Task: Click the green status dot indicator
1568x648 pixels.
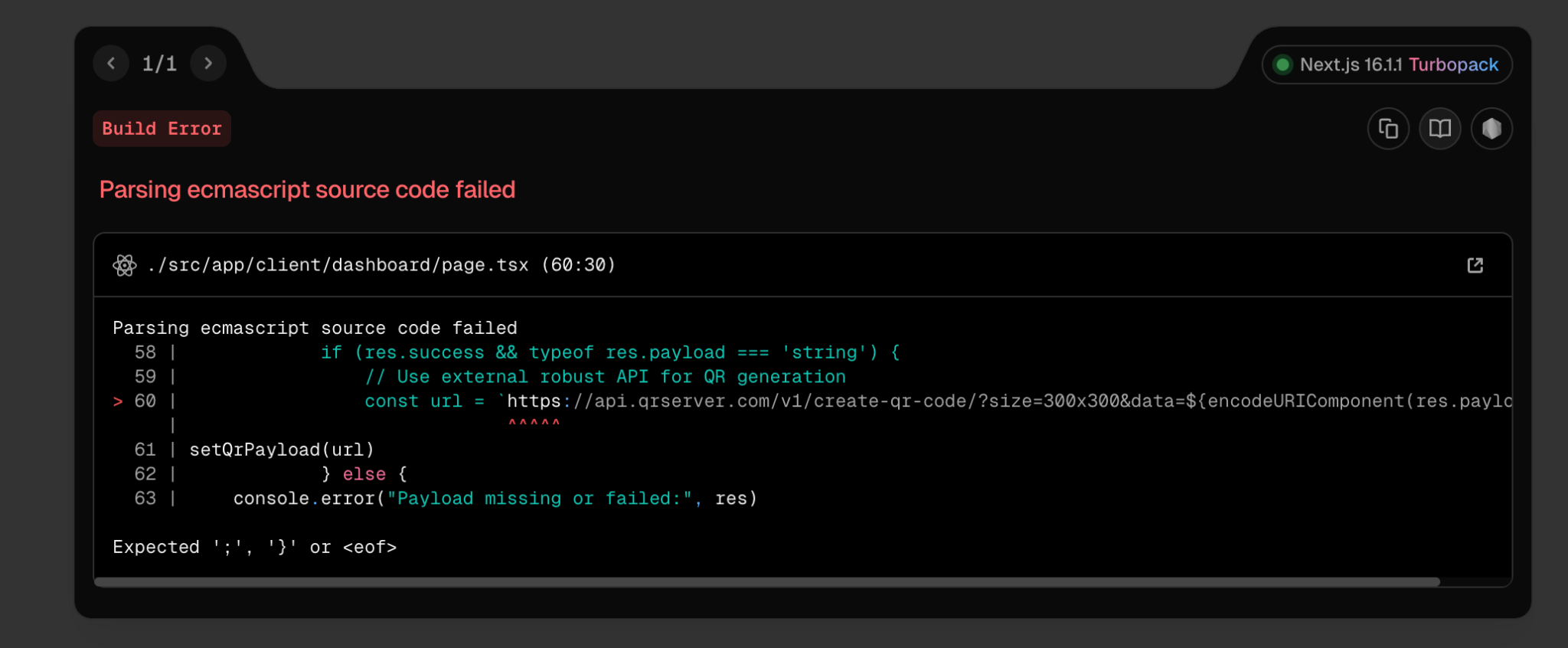Action: pyautogui.click(x=1282, y=65)
